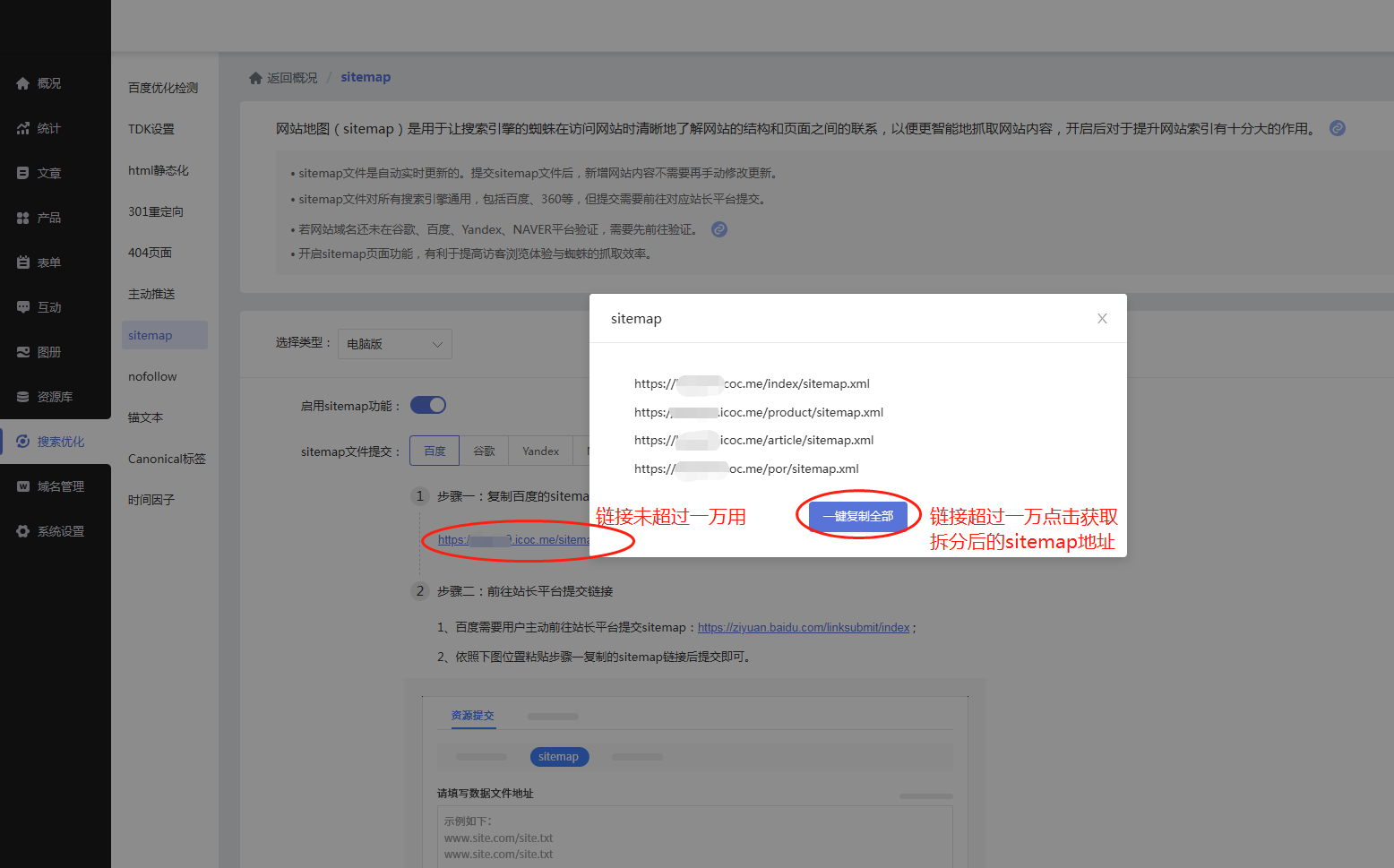The width and height of the screenshot is (1394, 868).
Task: Open the ziyuan.baidu.com linksubmit link
Action: click(803, 628)
